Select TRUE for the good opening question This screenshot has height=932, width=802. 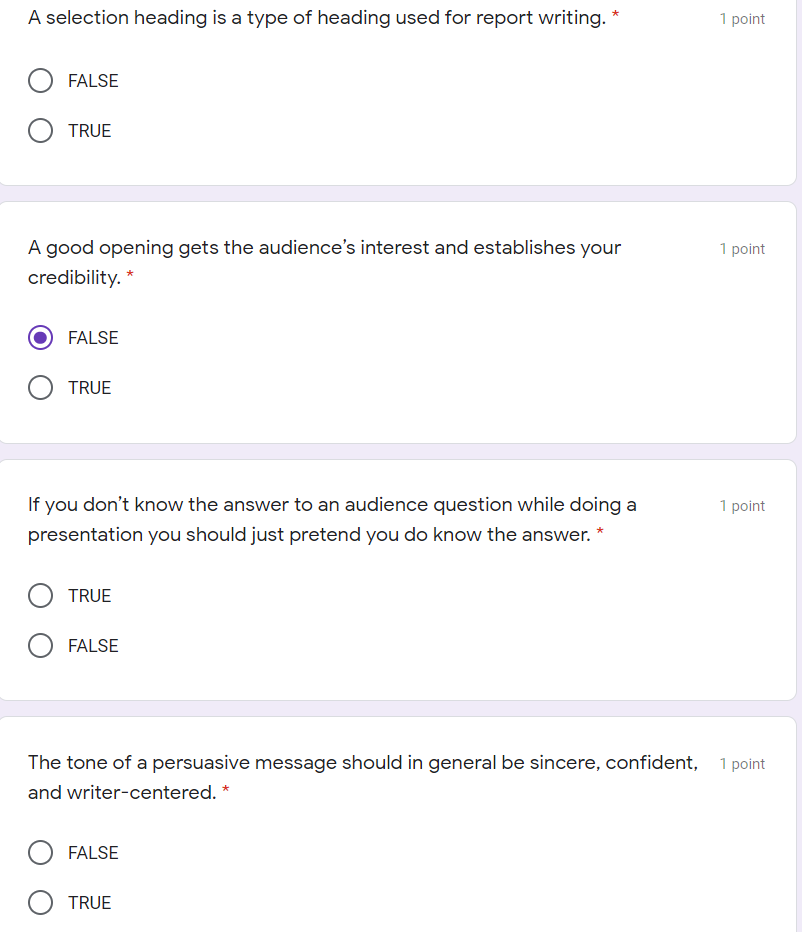(x=40, y=387)
